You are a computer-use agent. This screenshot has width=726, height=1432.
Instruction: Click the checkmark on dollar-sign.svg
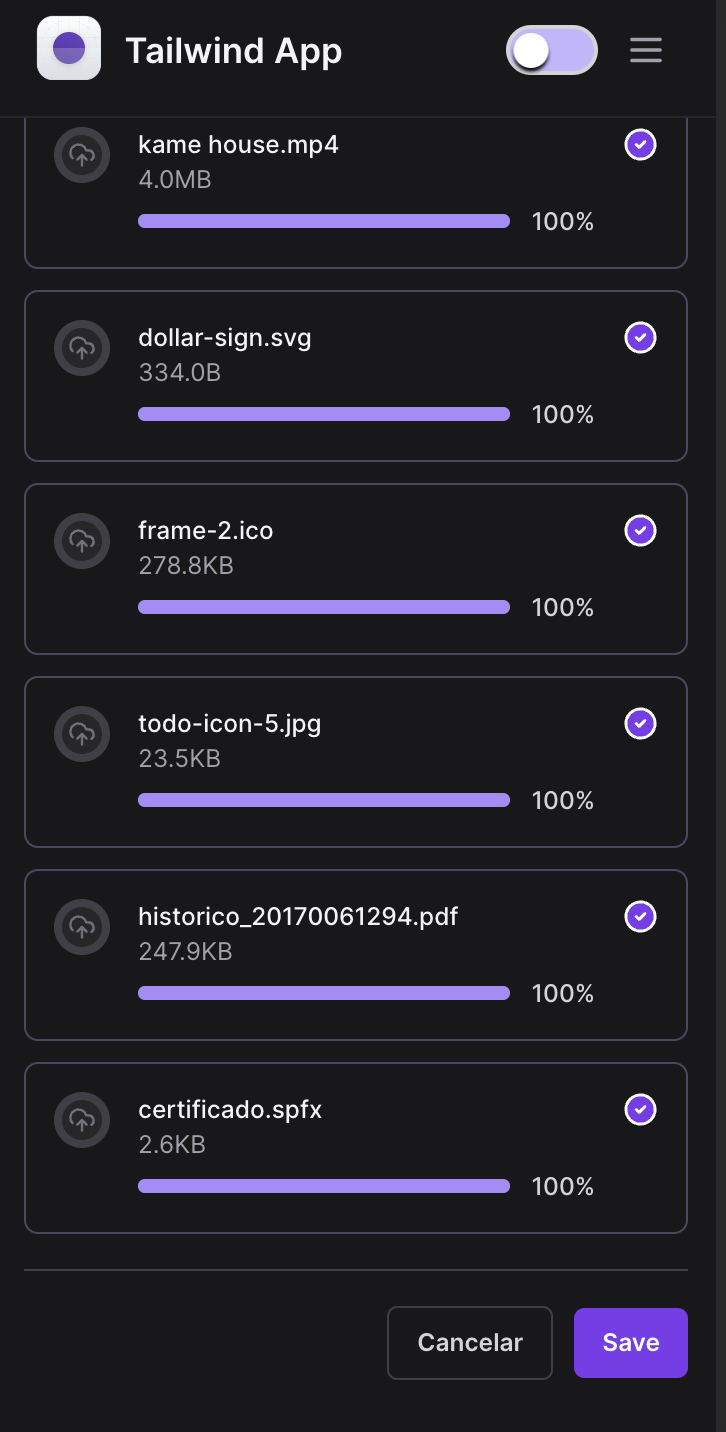[640, 338]
